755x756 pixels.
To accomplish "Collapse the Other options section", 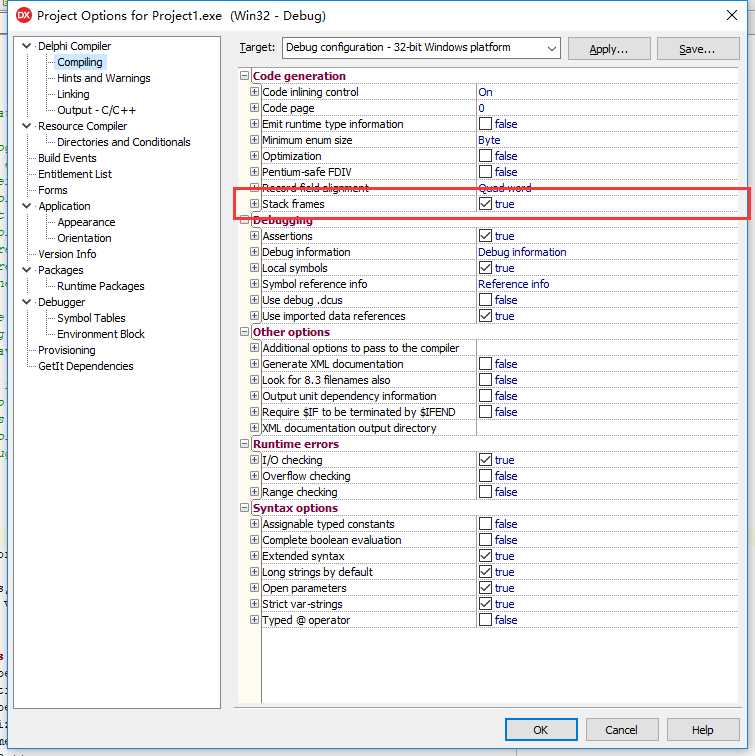I will pos(244,332).
